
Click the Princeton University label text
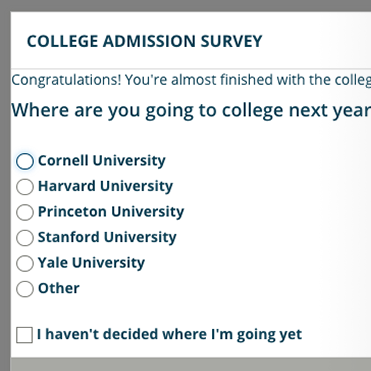point(111,212)
